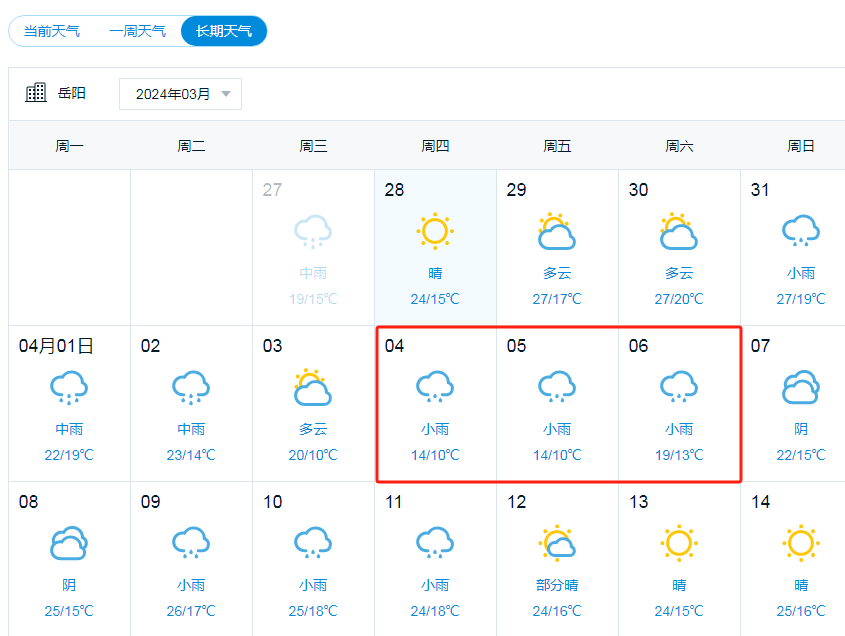Click the cloudy icon on April 03
The image size is (845, 636).
click(x=313, y=388)
